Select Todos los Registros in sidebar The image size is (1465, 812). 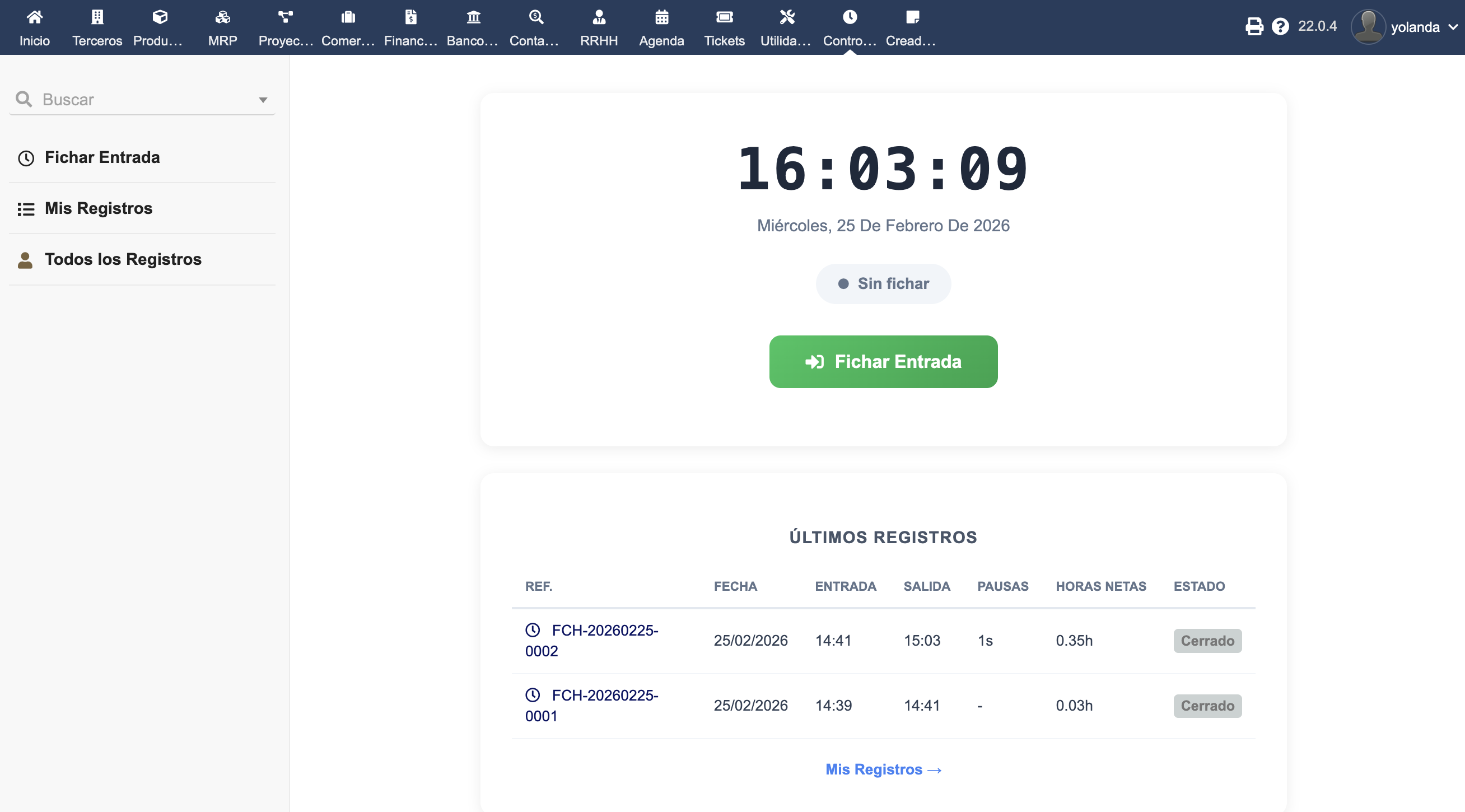point(123,259)
